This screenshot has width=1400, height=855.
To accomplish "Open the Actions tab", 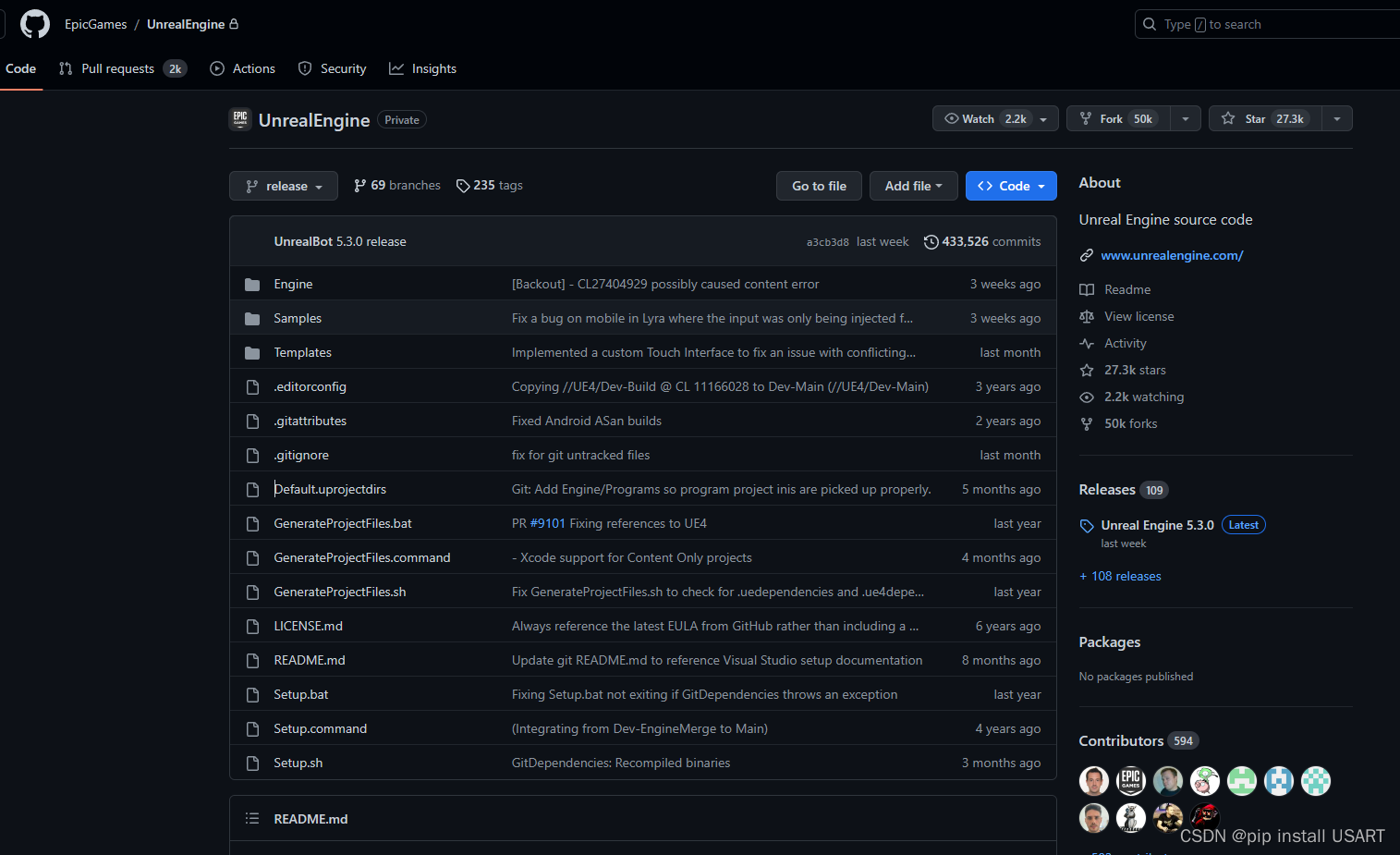I will tap(243, 68).
